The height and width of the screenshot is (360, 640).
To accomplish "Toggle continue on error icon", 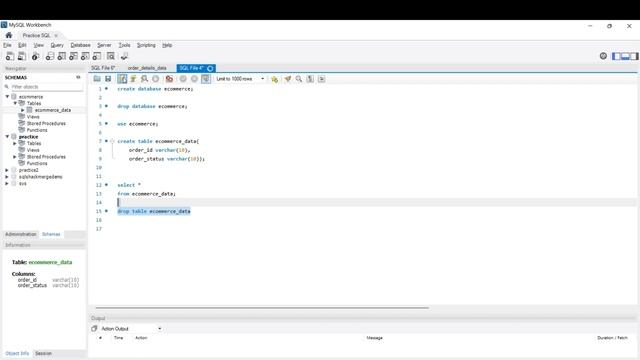I will 169,79.
